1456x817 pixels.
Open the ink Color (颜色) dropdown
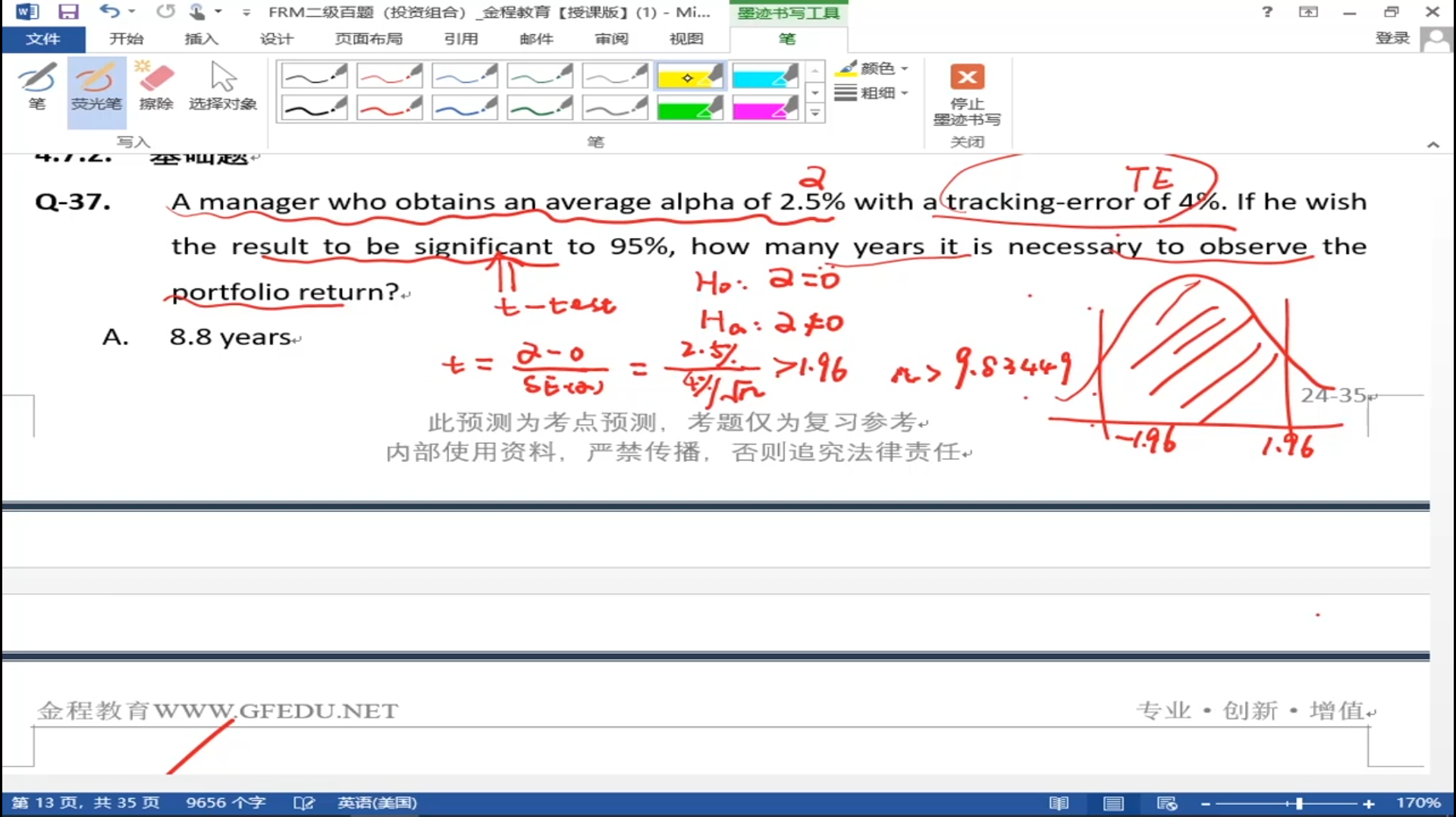pyautogui.click(x=872, y=68)
